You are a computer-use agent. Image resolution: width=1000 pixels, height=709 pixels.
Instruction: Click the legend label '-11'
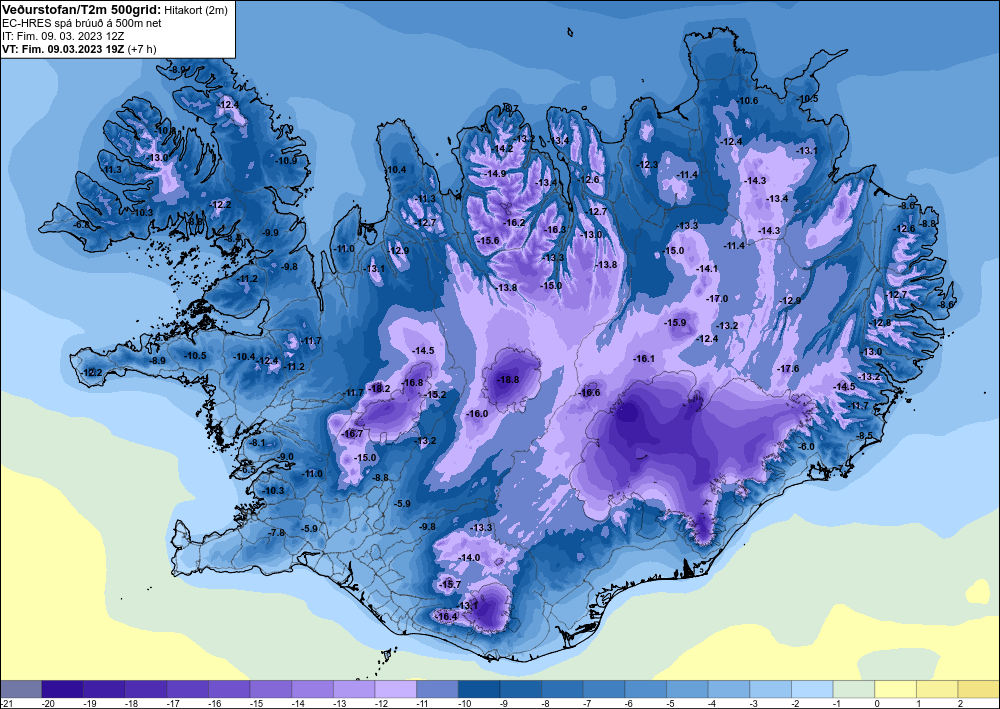(420, 703)
